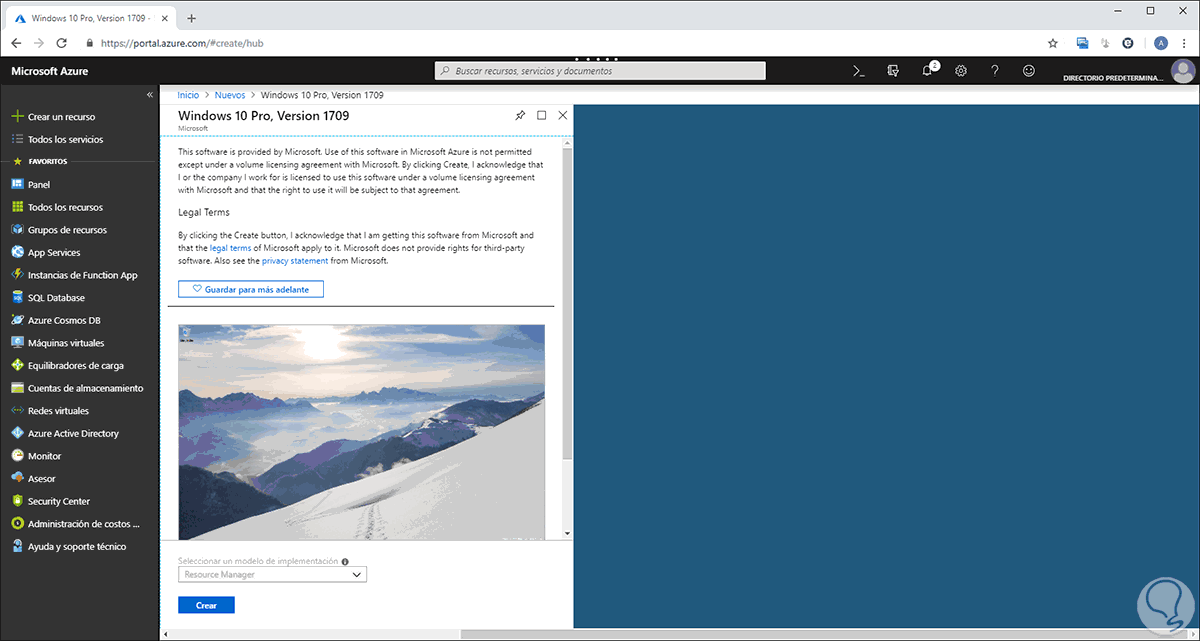Click the help question mark icon
Image resolution: width=1200 pixels, height=641 pixels.
tap(995, 71)
